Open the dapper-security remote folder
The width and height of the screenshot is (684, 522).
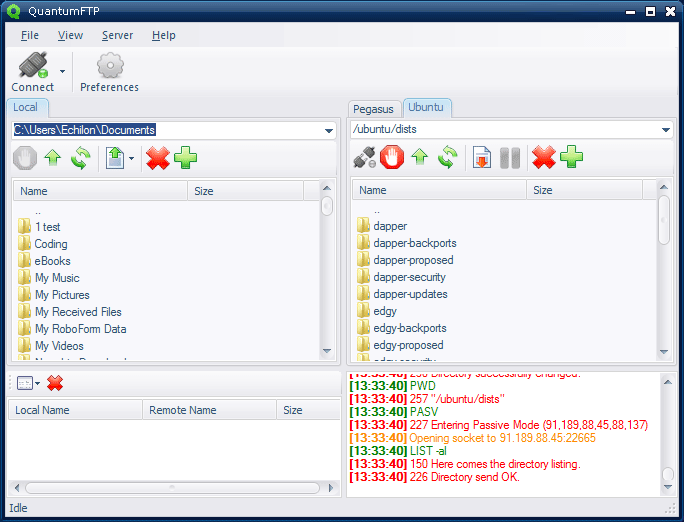pos(409,277)
